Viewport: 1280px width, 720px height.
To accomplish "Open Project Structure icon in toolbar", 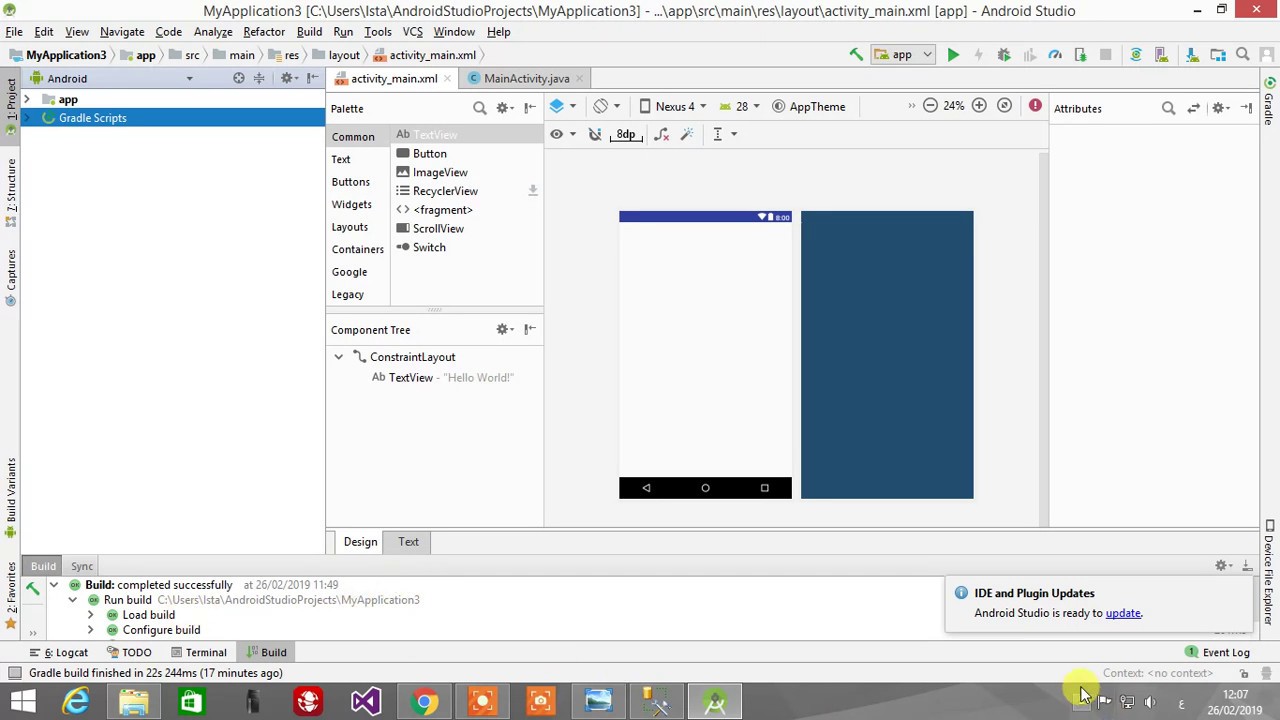I will (1217, 55).
